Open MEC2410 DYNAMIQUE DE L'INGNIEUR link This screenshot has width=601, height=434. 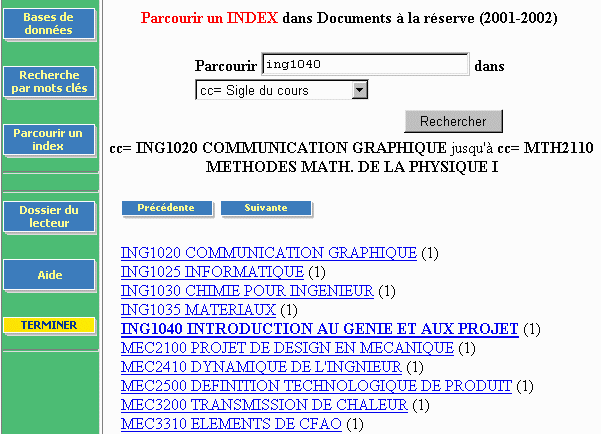point(261,367)
